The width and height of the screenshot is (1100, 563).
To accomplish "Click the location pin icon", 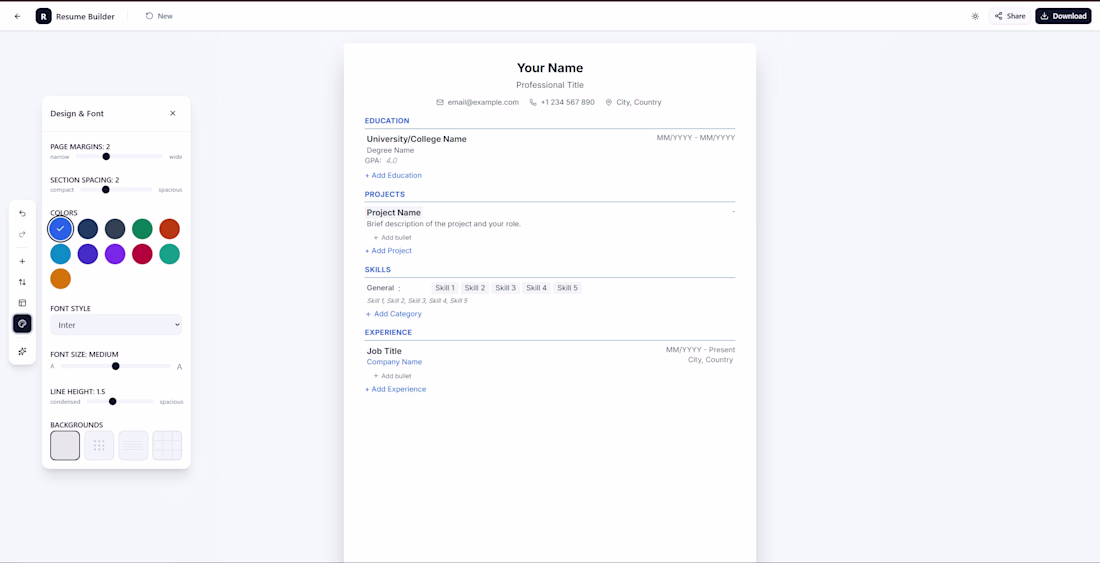I will coord(609,102).
